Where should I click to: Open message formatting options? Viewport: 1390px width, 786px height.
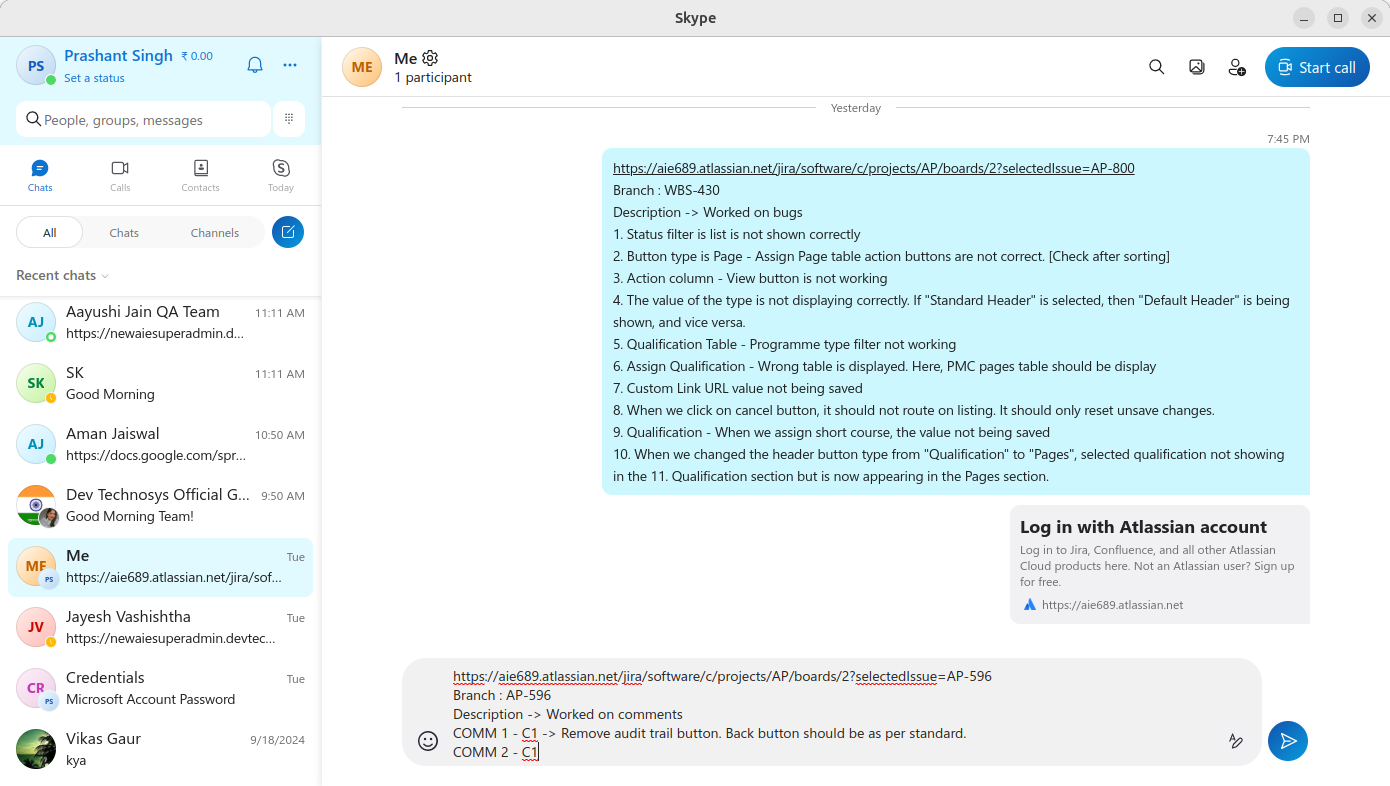tap(1236, 741)
